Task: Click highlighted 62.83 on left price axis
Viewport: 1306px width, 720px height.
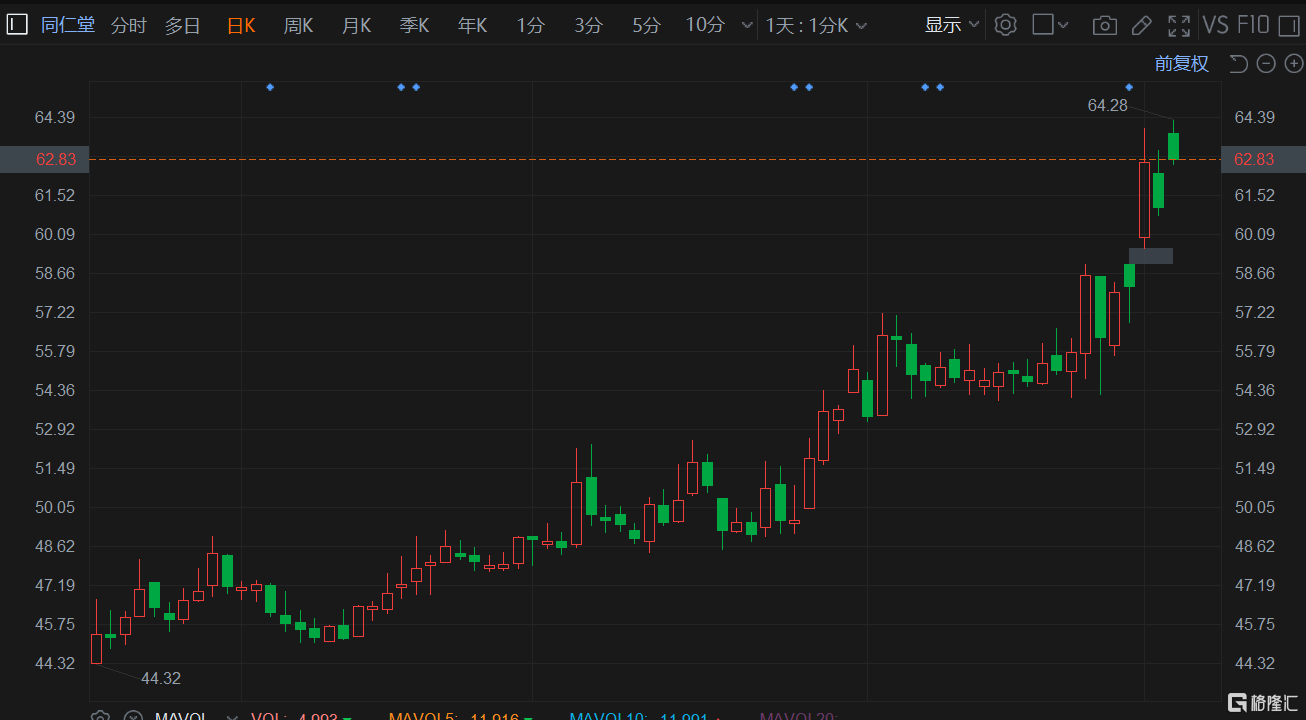Action: click(x=42, y=159)
